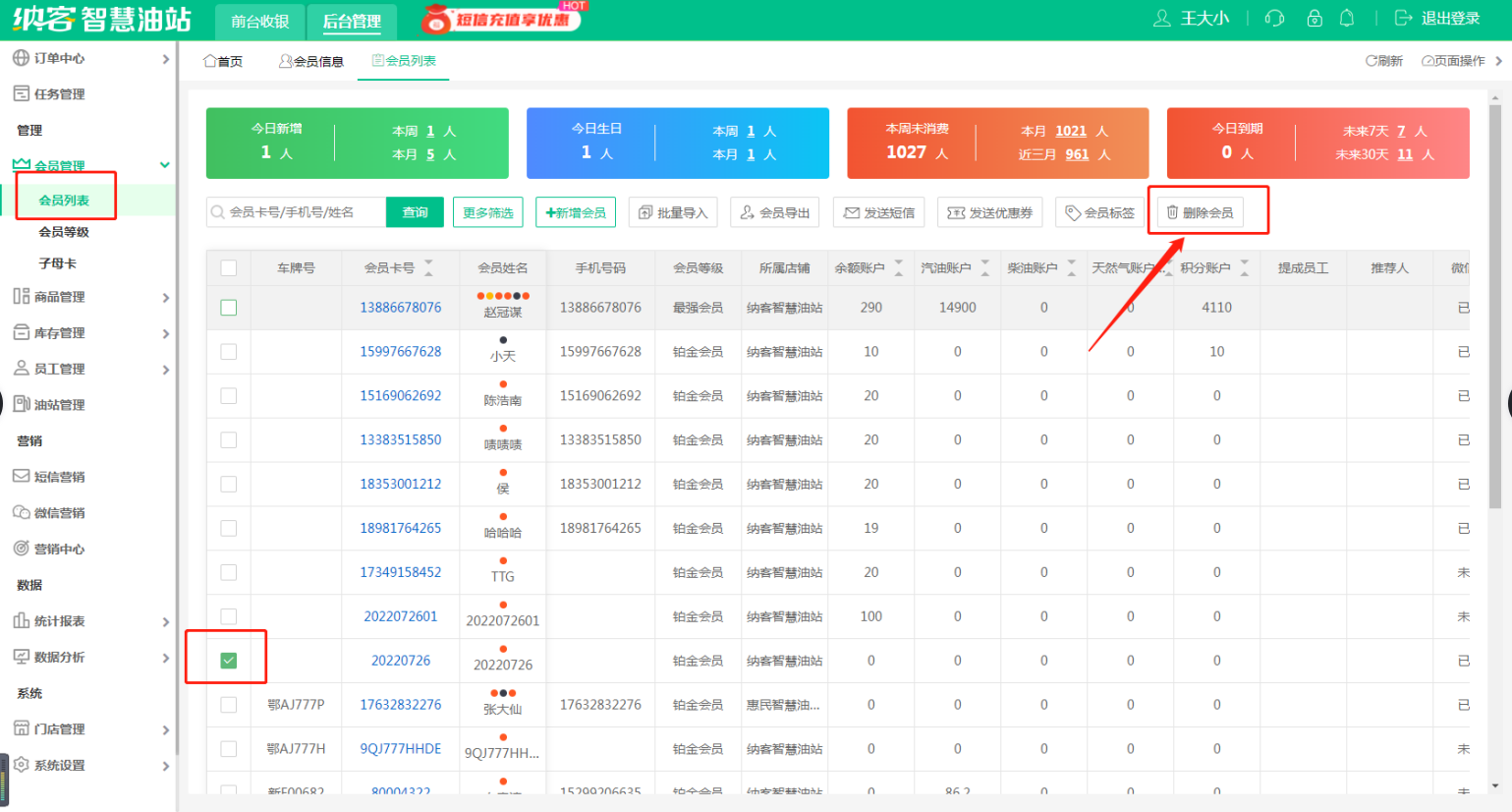
Task: Check the row for card 13383515850
Action: click(229, 439)
